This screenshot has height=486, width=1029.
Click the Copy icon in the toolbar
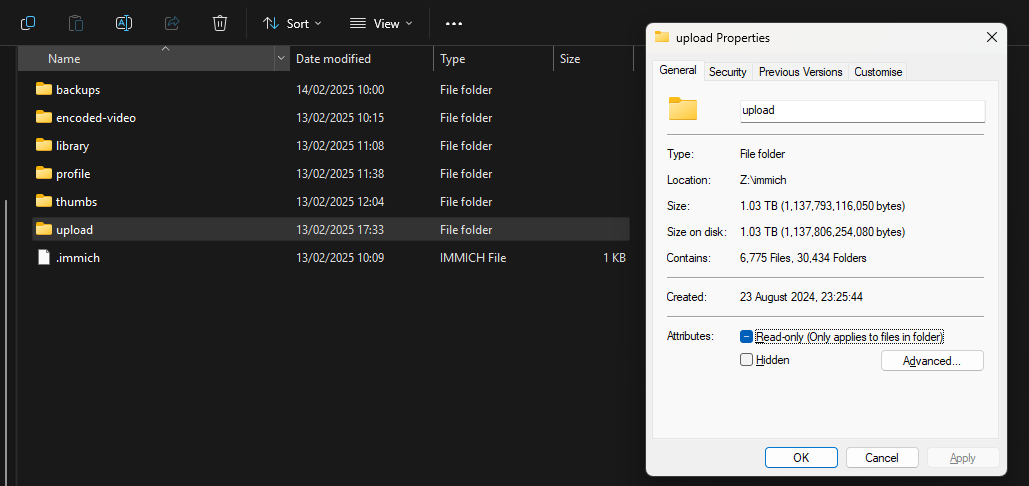coord(28,22)
